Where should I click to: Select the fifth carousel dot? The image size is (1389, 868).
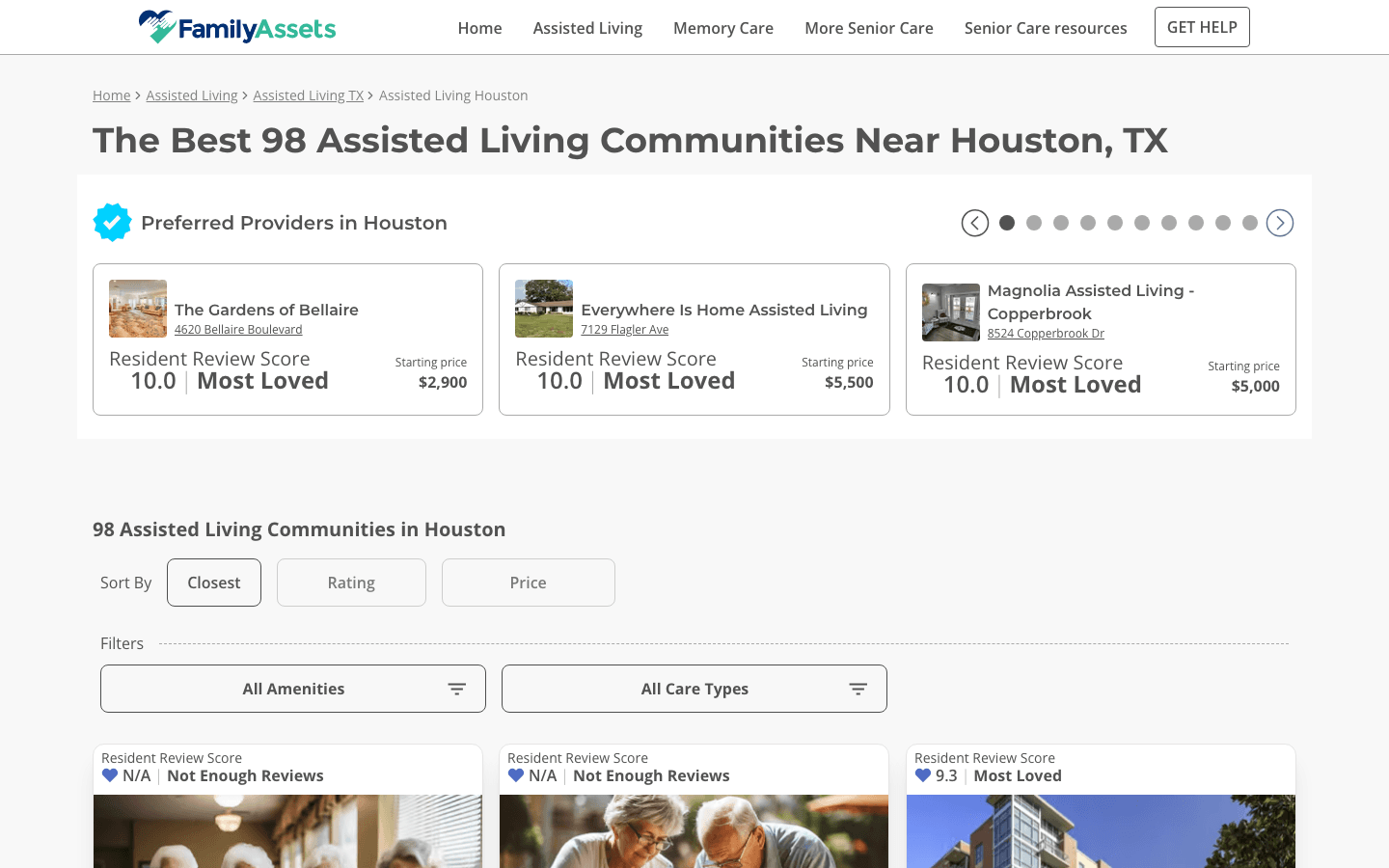(1115, 223)
